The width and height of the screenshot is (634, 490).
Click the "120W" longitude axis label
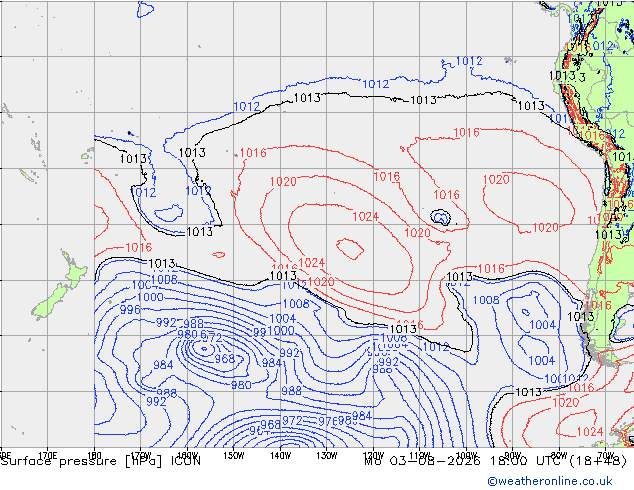pyautogui.click(x=373, y=455)
